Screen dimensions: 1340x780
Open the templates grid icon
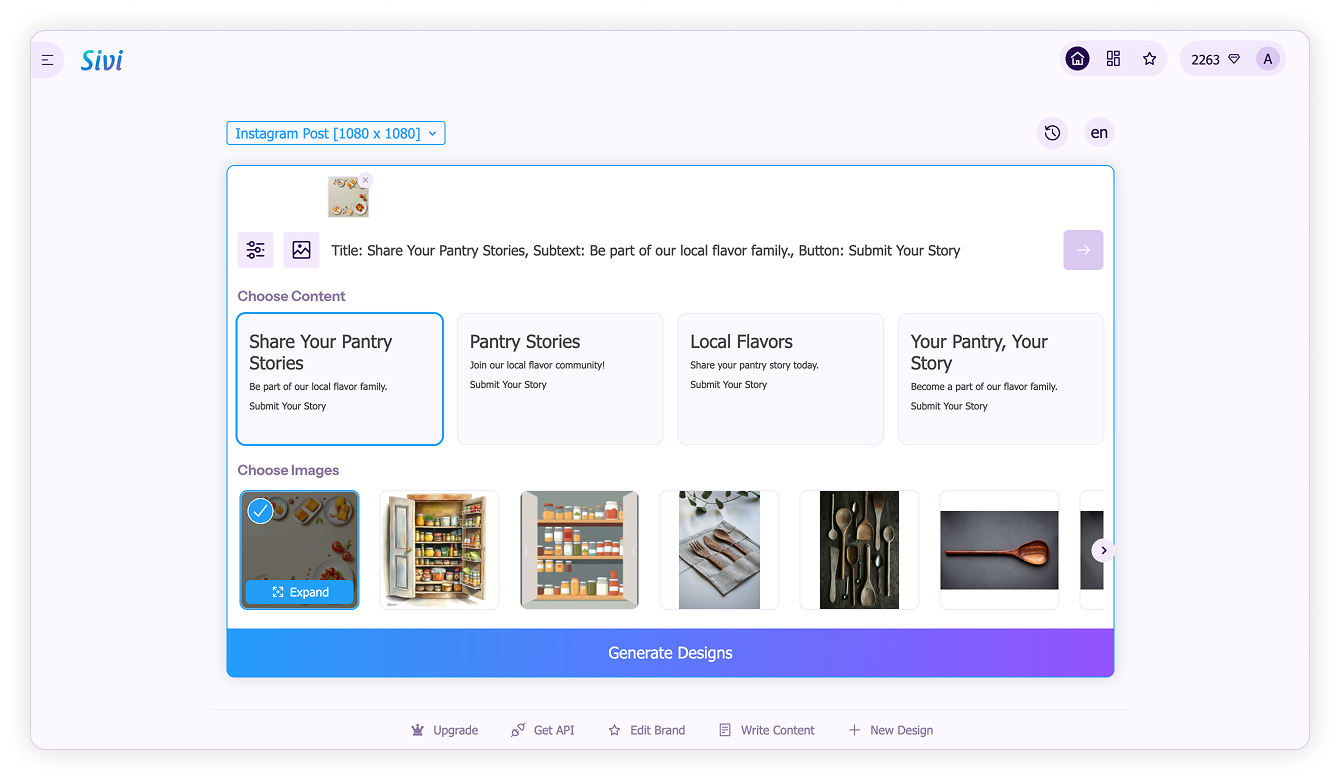click(1114, 59)
